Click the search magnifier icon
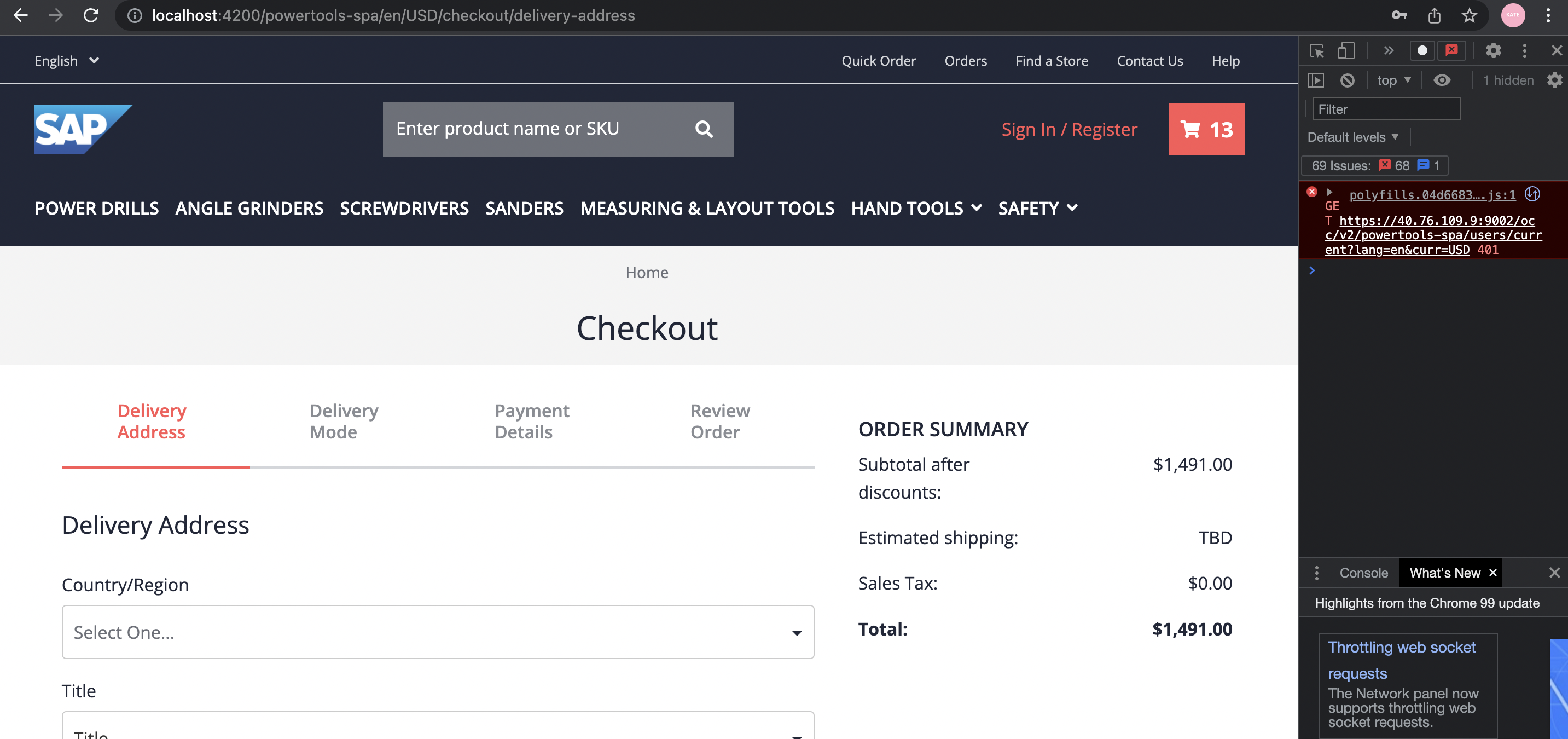Image resolution: width=1568 pixels, height=739 pixels. pos(704,129)
